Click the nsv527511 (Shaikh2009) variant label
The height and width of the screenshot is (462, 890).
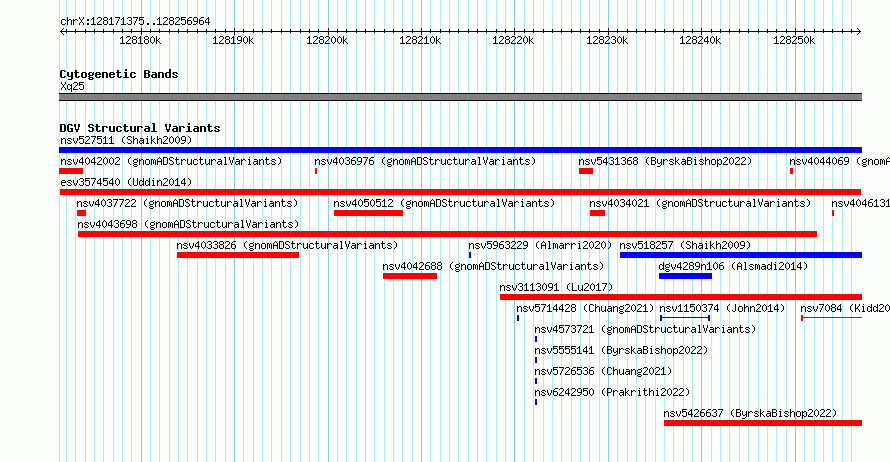click(126, 140)
